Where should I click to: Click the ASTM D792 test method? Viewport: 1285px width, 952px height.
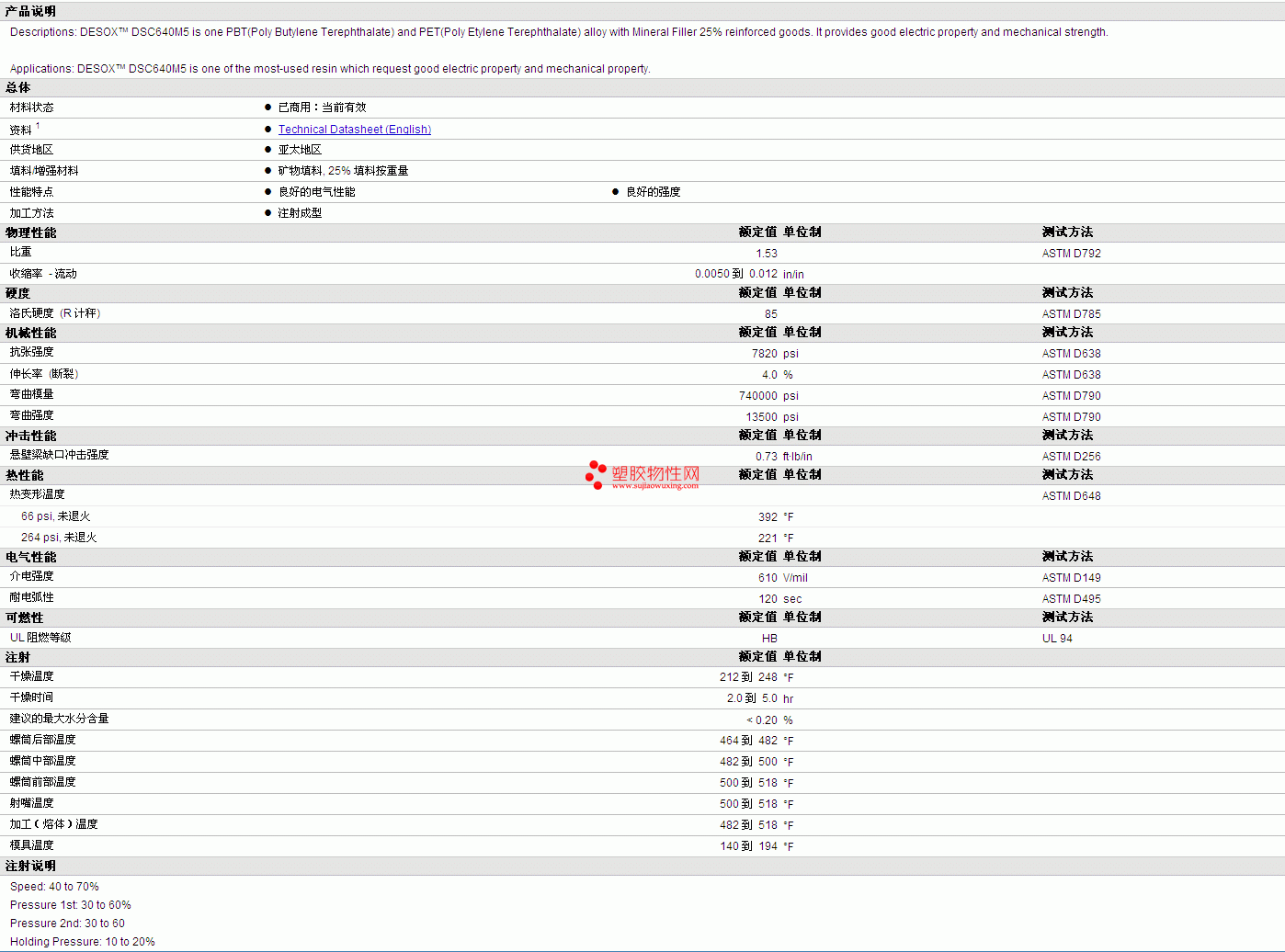pos(1072,254)
